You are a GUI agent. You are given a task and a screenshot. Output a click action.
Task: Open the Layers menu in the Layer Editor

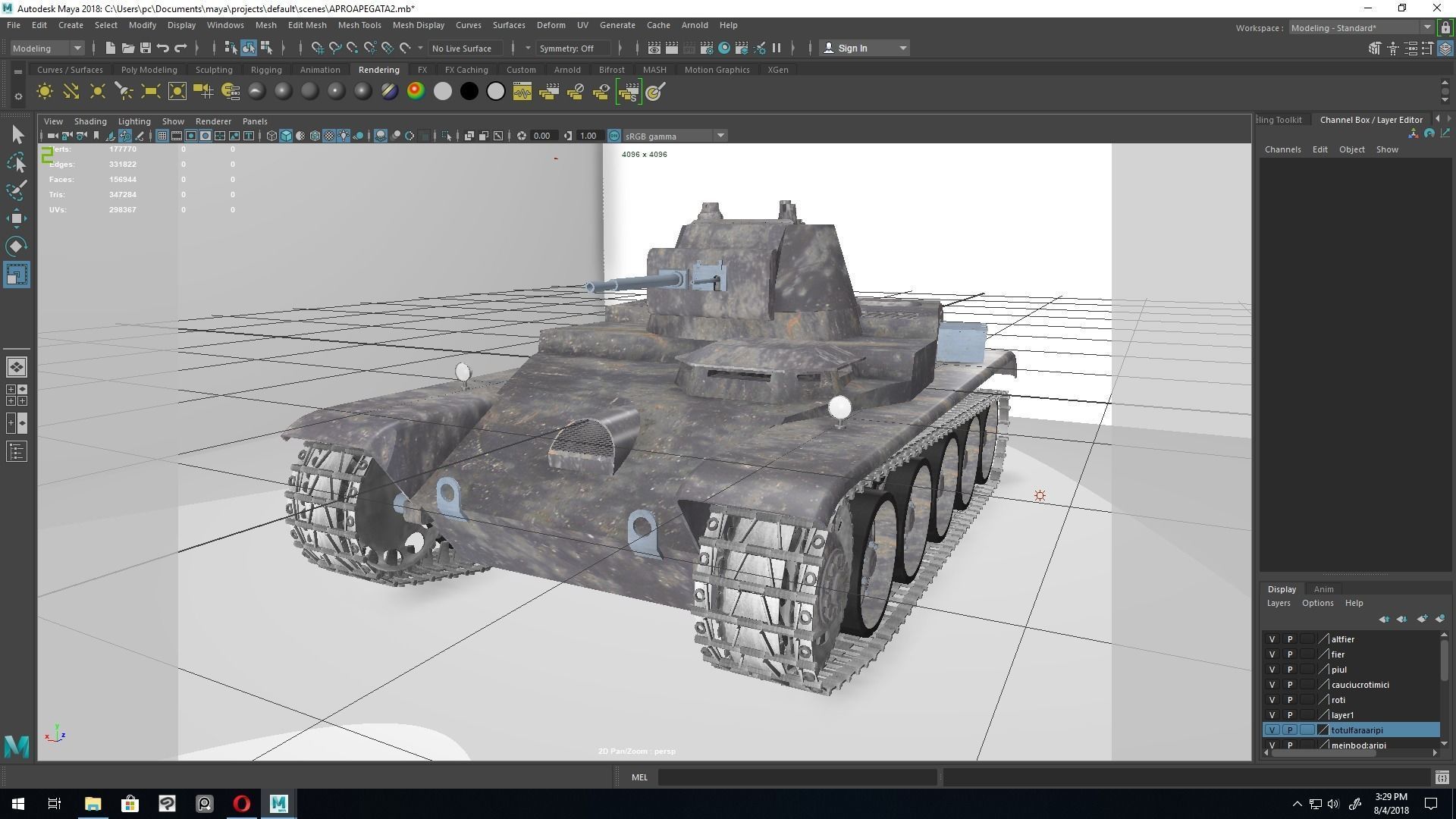click(1279, 602)
